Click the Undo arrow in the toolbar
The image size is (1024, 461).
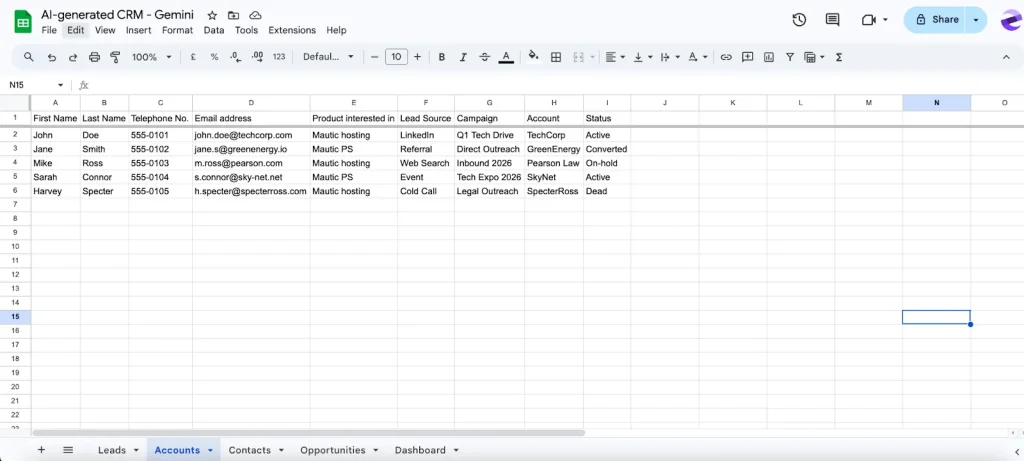(51, 57)
